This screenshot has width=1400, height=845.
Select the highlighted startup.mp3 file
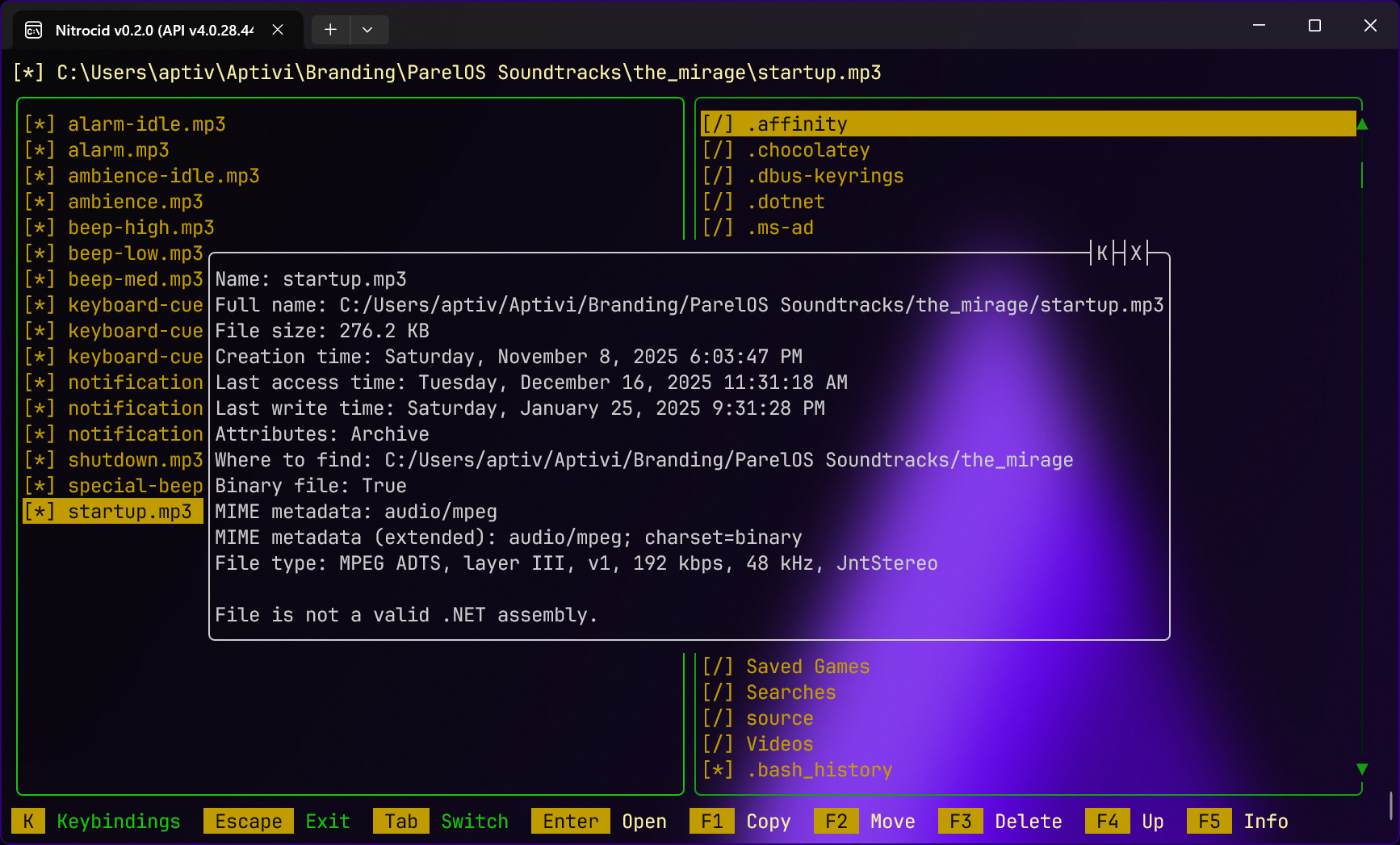(129, 512)
